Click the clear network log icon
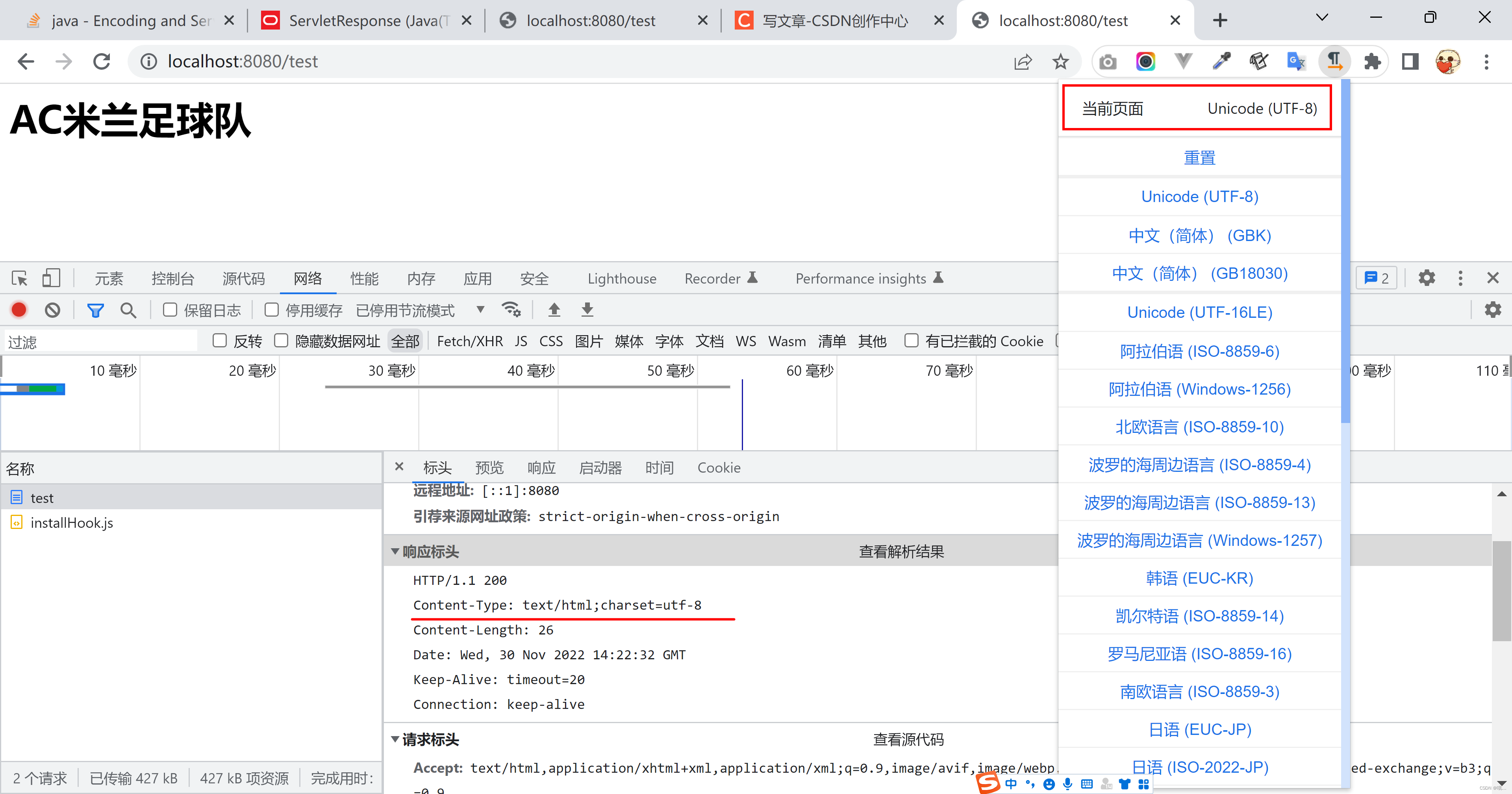1512x794 pixels. point(53,310)
